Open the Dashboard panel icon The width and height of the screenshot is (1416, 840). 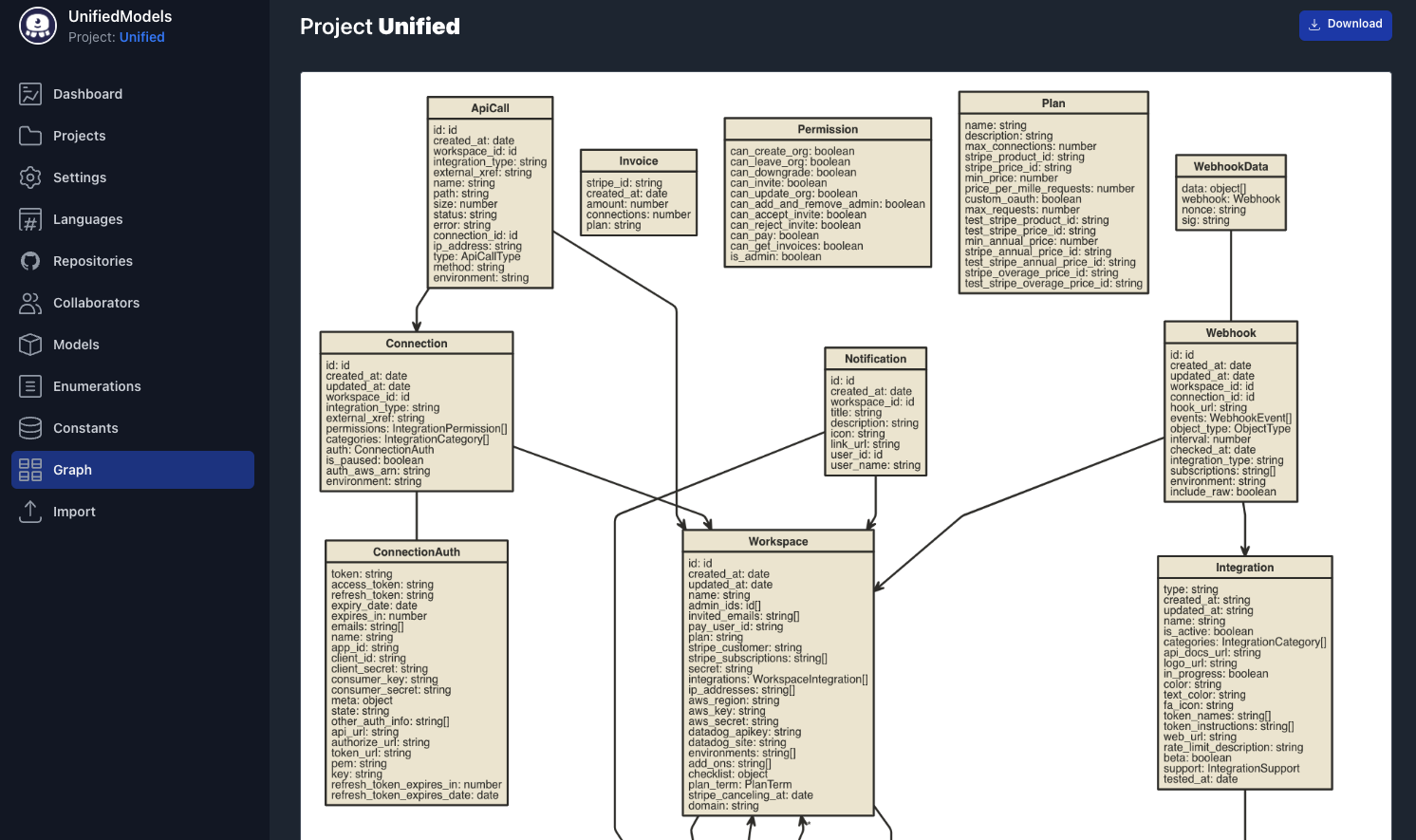pos(28,94)
